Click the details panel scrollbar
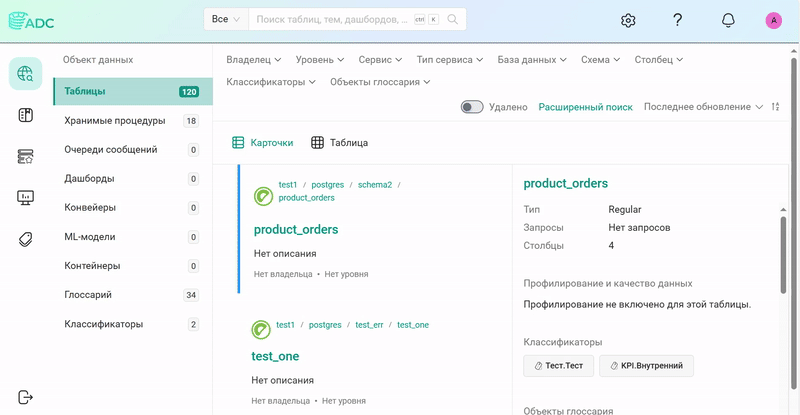The image size is (800, 415). 783,255
